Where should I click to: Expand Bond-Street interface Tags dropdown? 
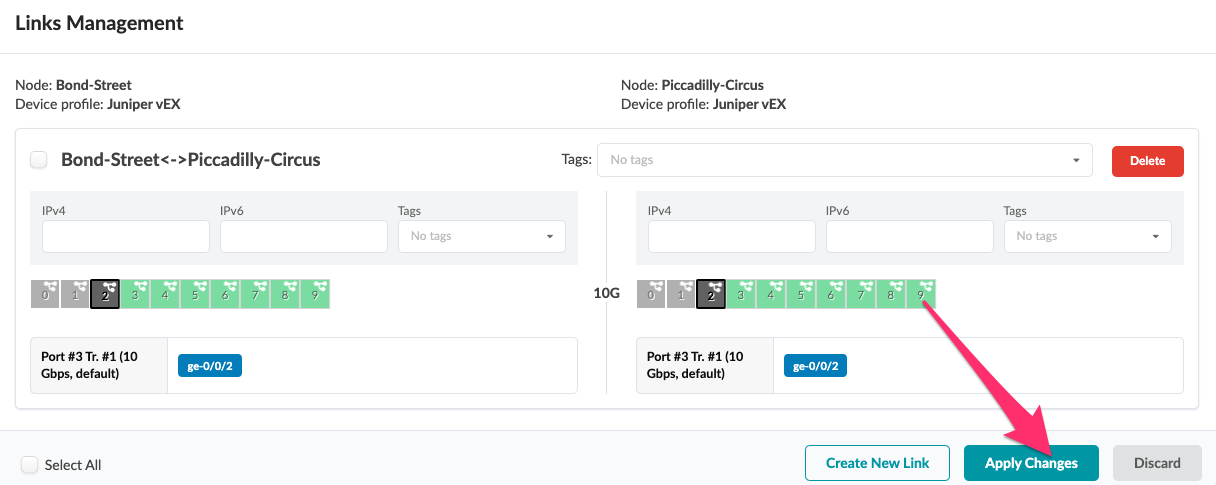click(x=481, y=236)
